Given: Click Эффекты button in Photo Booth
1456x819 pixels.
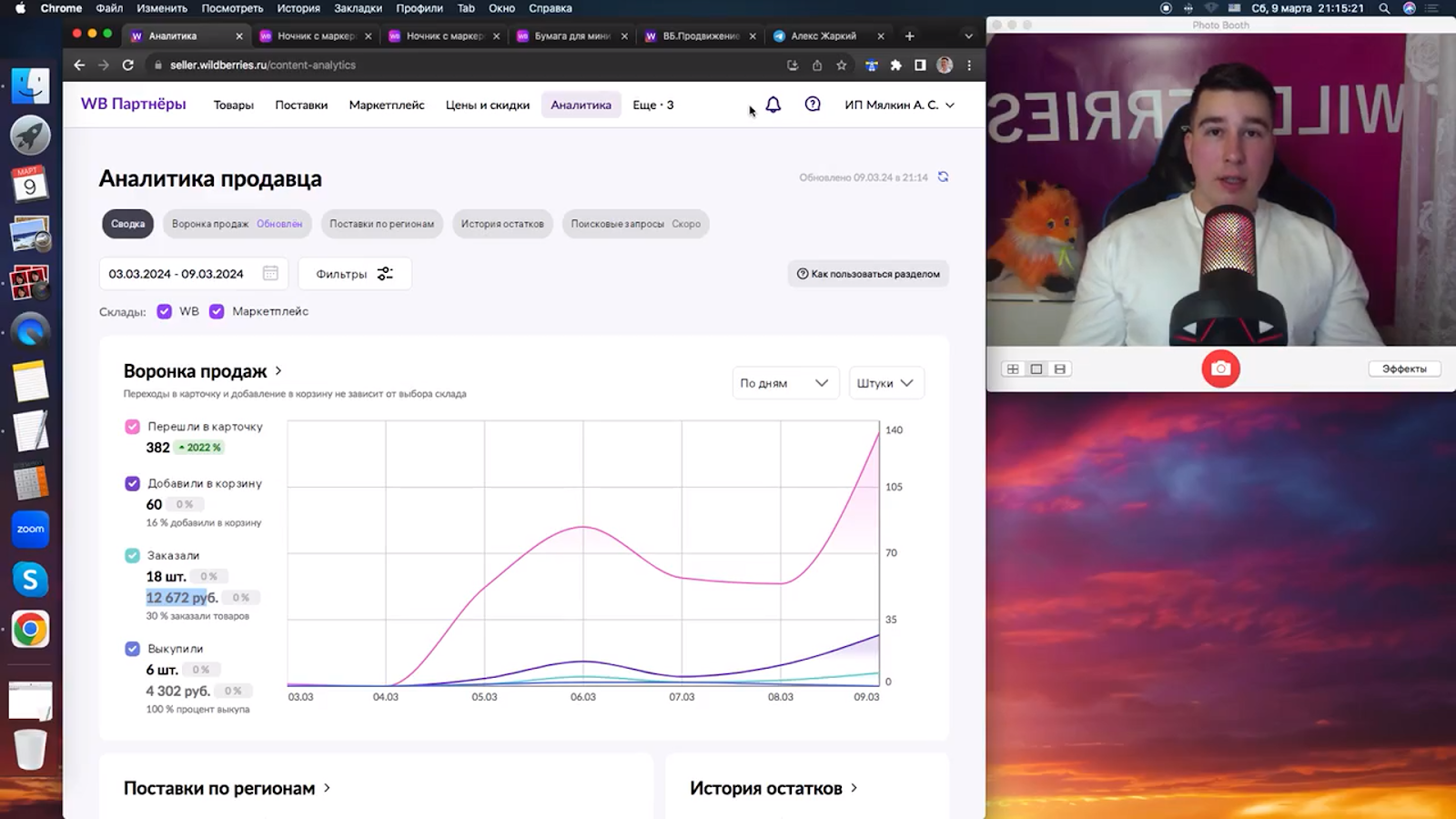Looking at the screenshot, I should pos(1404,369).
